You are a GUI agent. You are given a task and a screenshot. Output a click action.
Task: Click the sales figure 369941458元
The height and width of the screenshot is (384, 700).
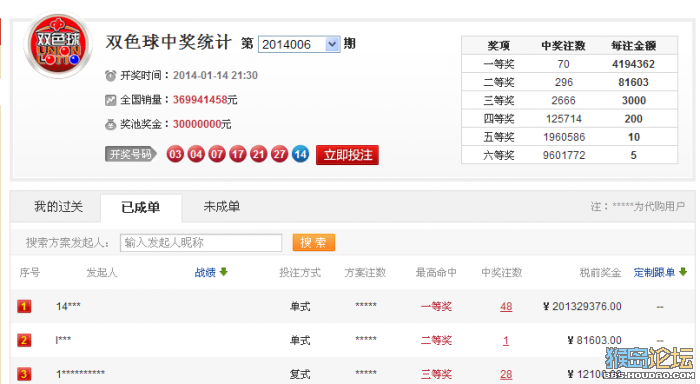[x=205, y=100]
